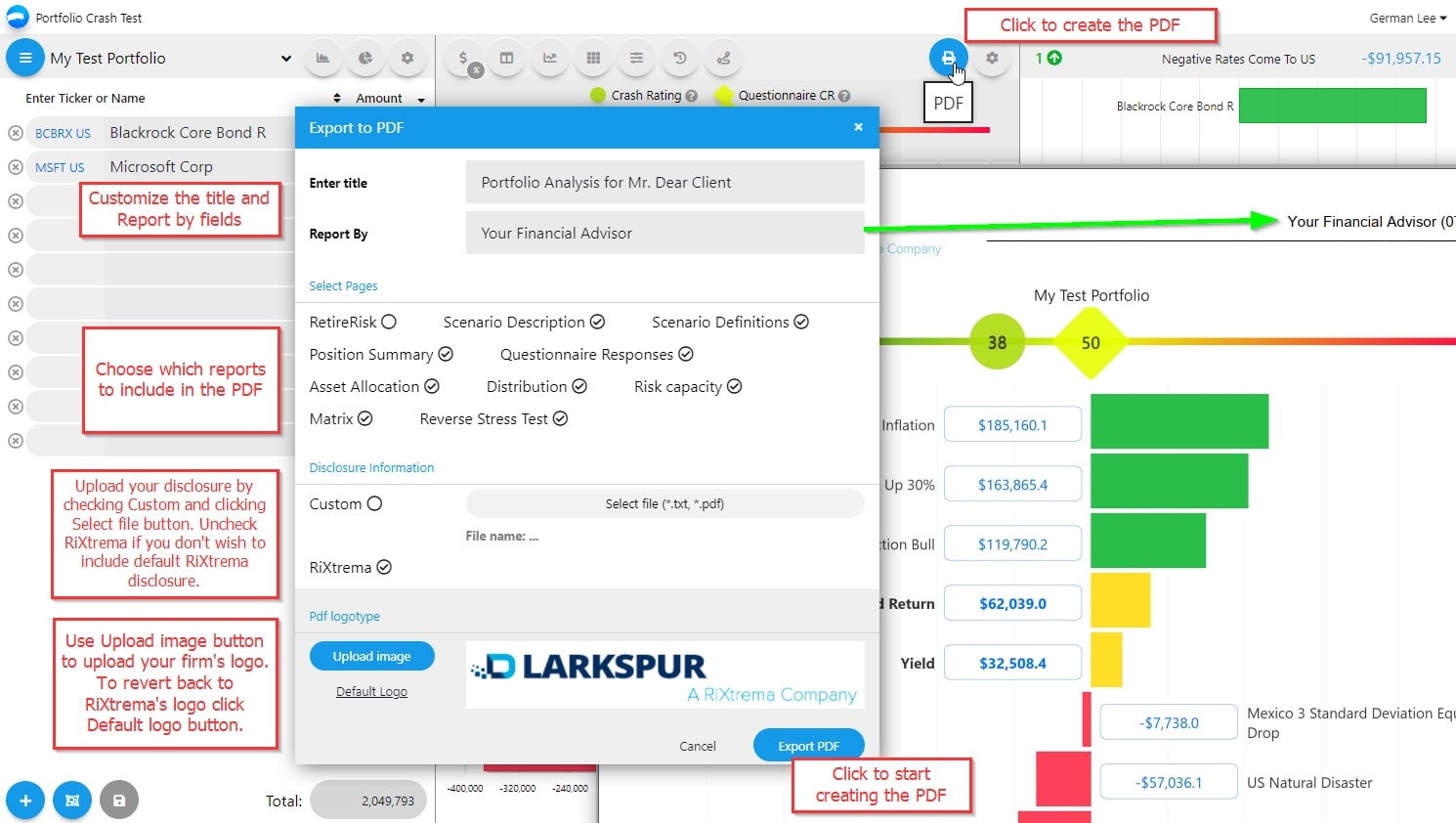
Task: Click the pie chart icon
Action: pyautogui.click(x=364, y=58)
